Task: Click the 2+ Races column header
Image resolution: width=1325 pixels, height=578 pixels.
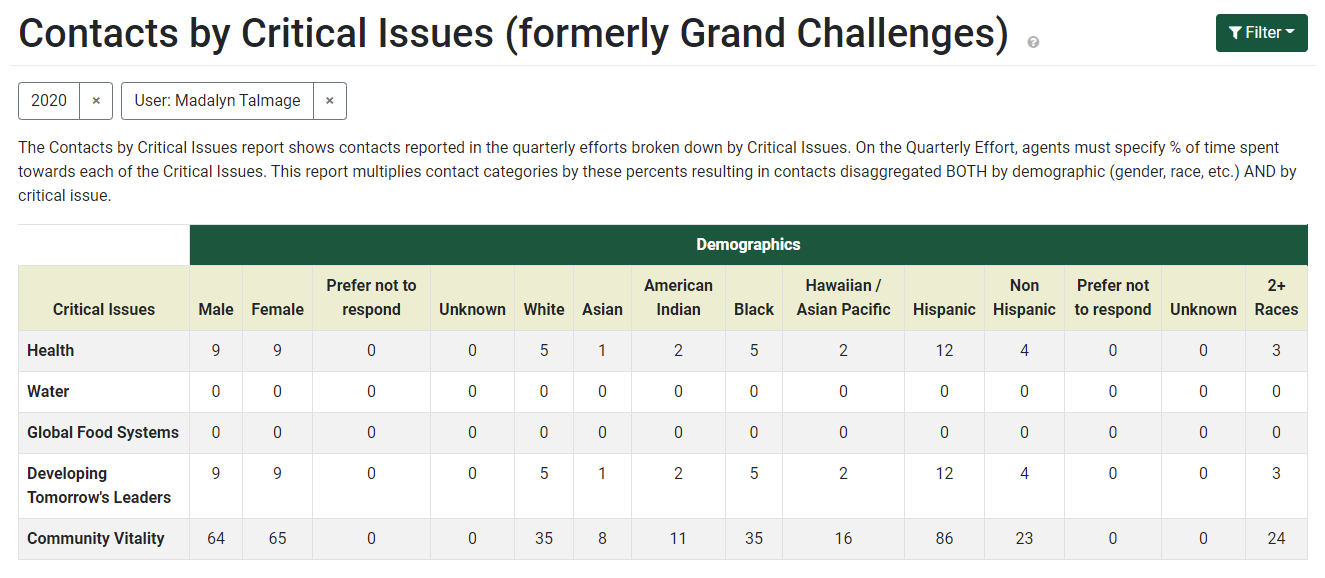Action: click(x=1276, y=297)
